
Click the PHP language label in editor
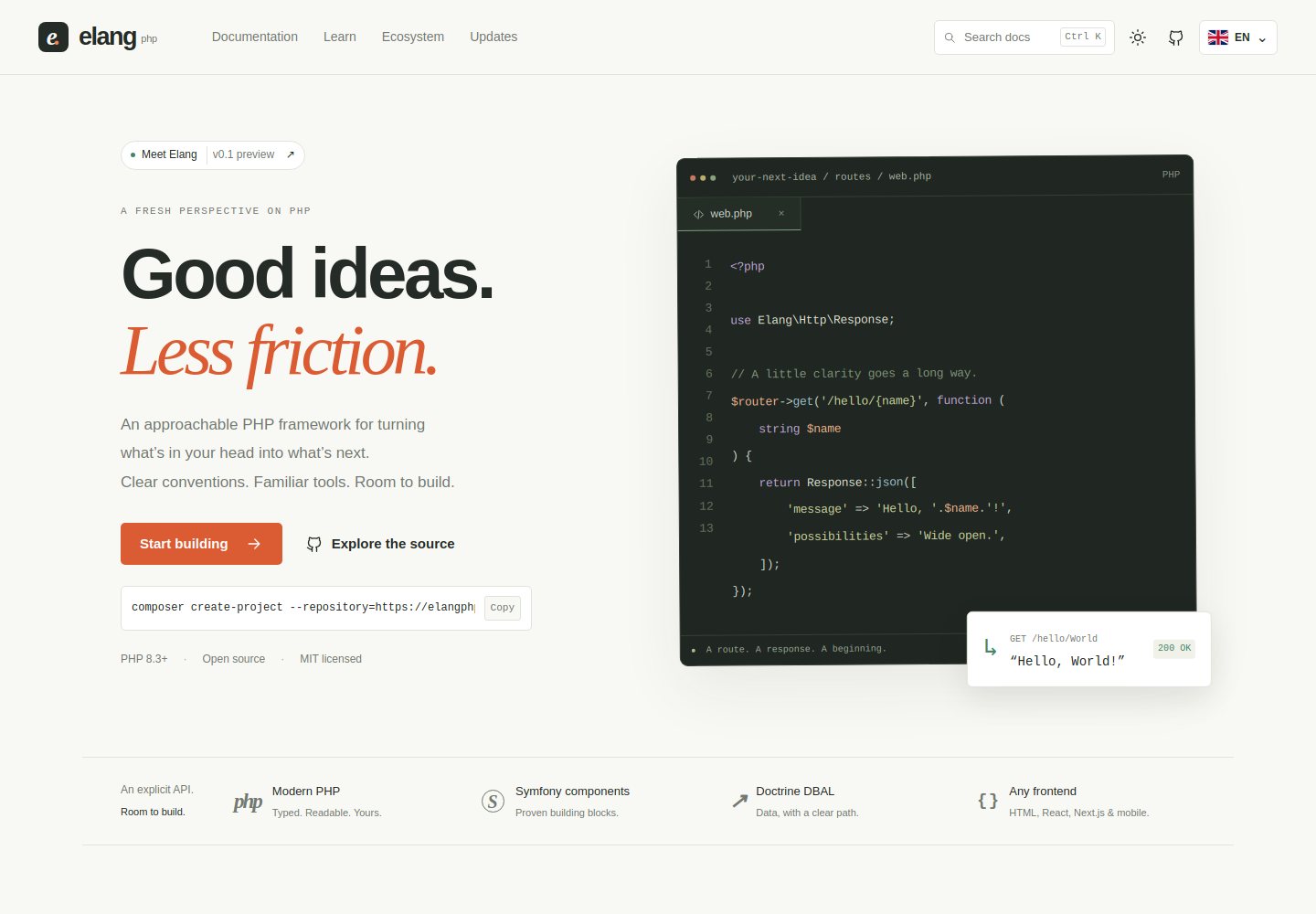pyautogui.click(x=1171, y=174)
